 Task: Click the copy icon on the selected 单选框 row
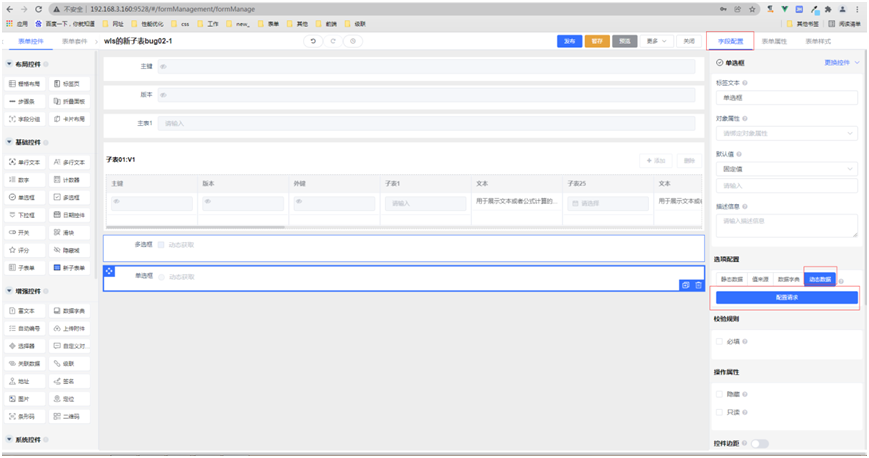tap(685, 285)
